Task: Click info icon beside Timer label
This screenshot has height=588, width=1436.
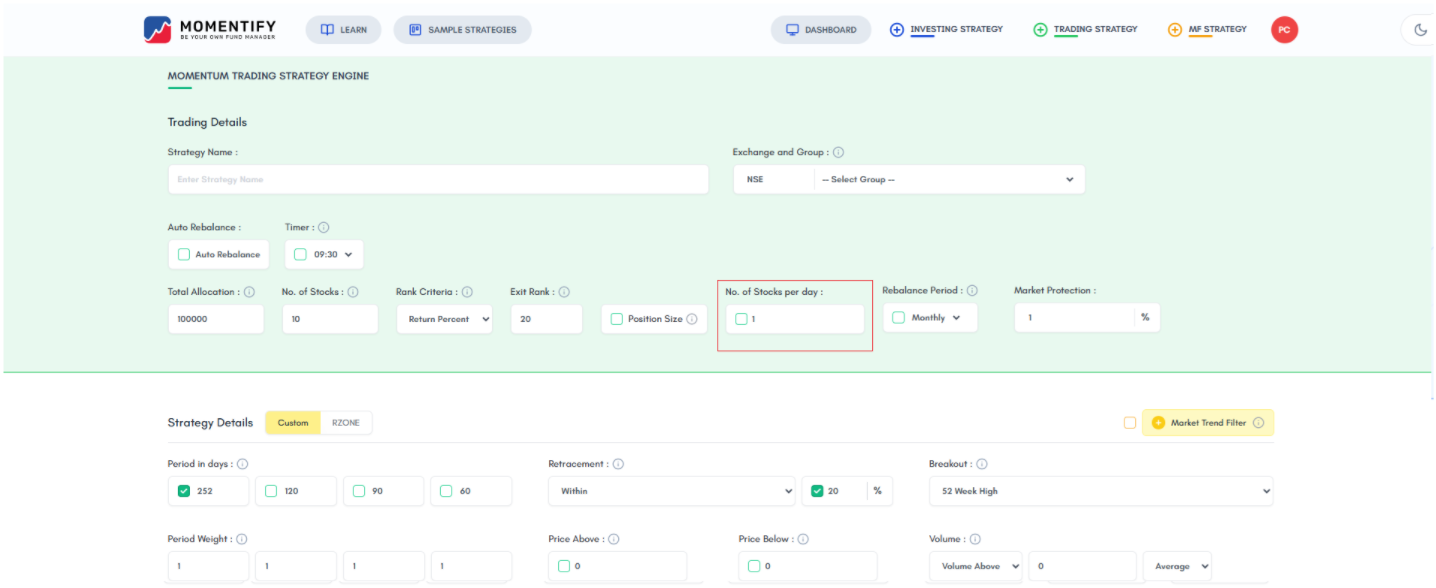Action: click(324, 228)
